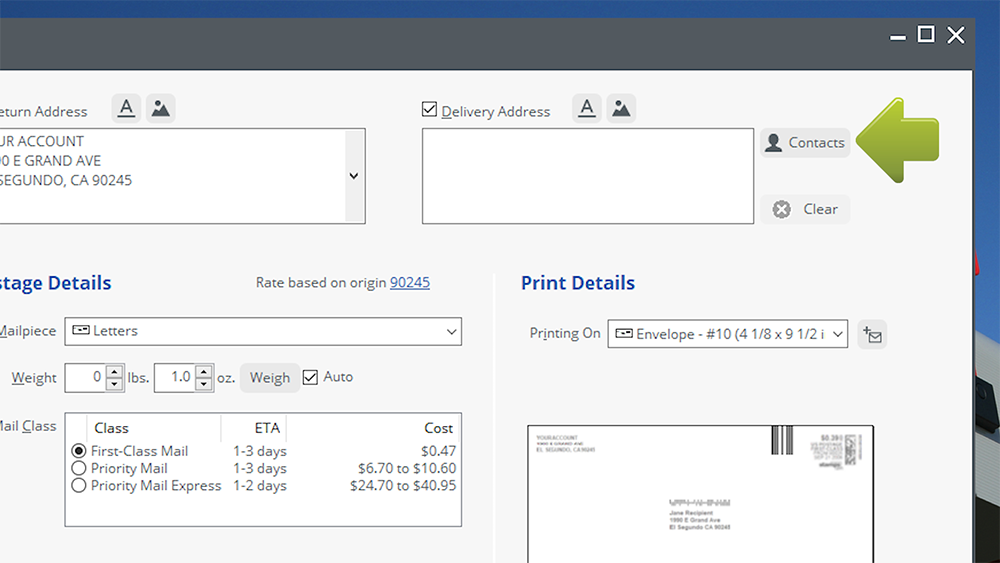Viewport: 1000px width, 563px height.
Task: Click inside the delivery address box
Action: (x=587, y=176)
